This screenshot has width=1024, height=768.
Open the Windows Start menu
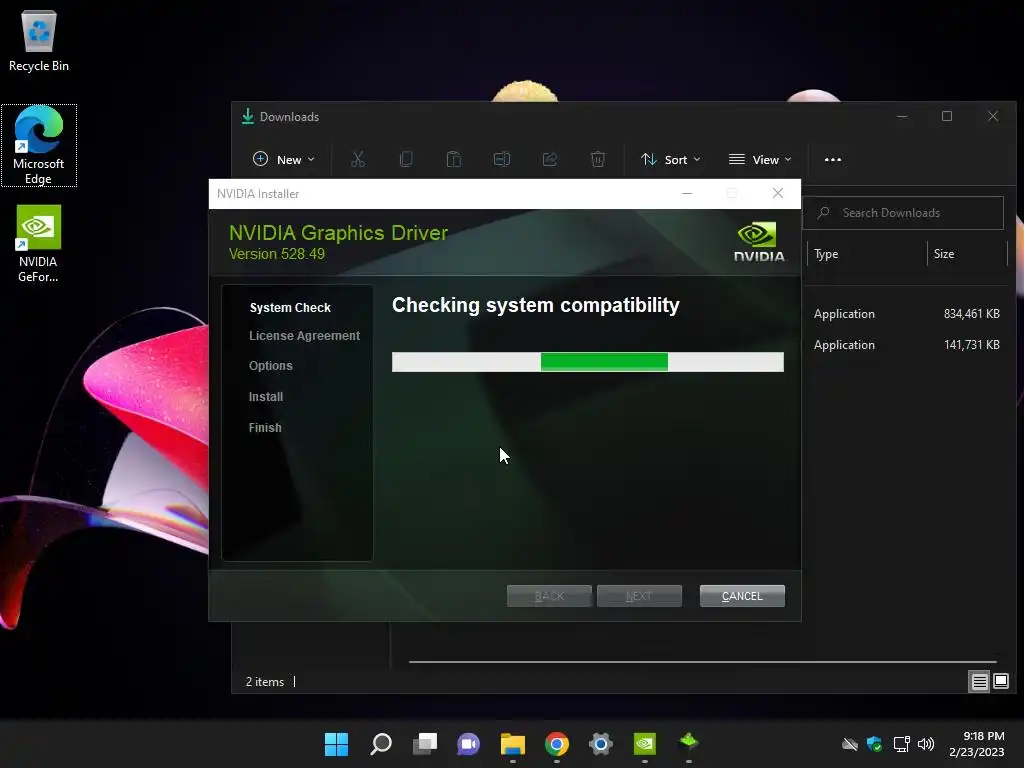(336, 744)
